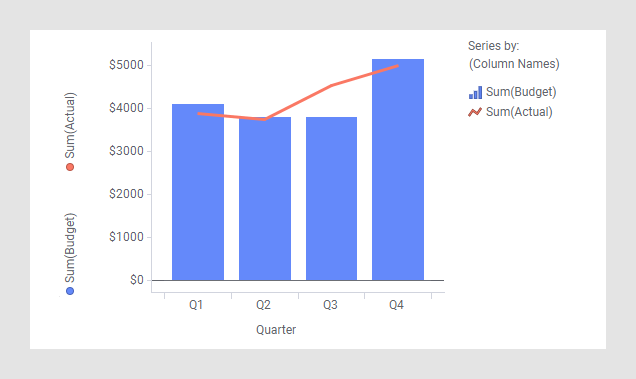Select the Q3 budget bar

point(331,198)
